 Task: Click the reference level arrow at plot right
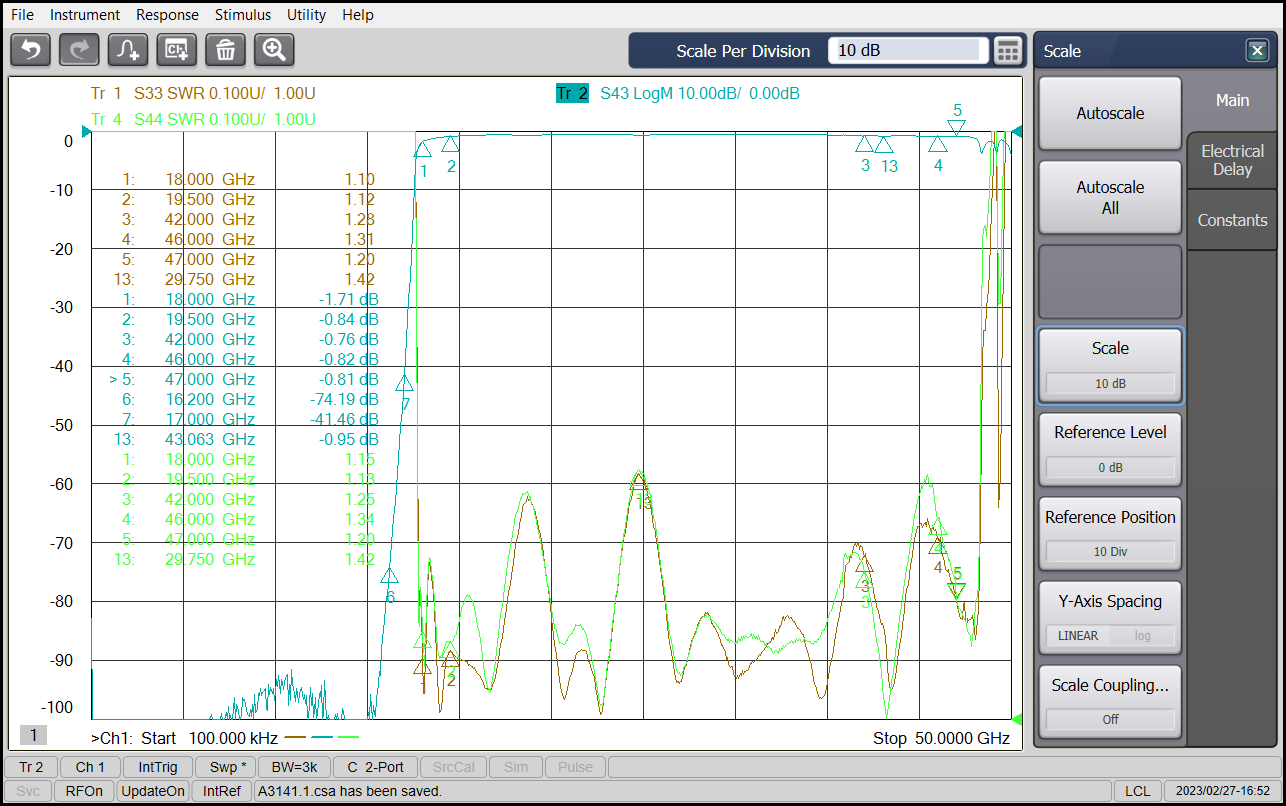(1017, 132)
